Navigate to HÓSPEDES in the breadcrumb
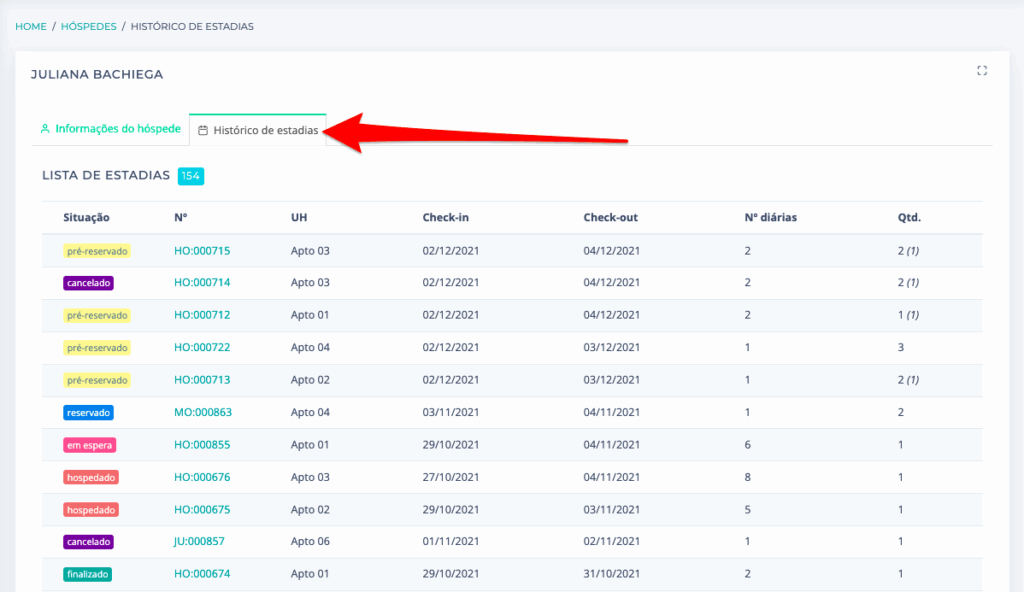The height and width of the screenshot is (592, 1024). [89, 26]
